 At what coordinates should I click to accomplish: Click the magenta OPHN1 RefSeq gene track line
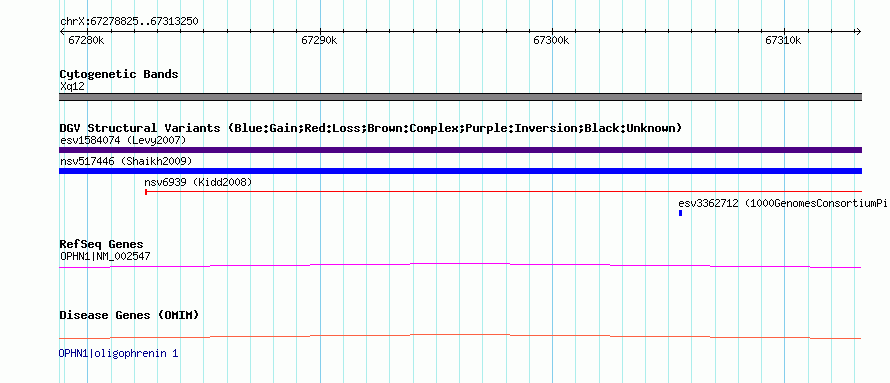pos(460,266)
